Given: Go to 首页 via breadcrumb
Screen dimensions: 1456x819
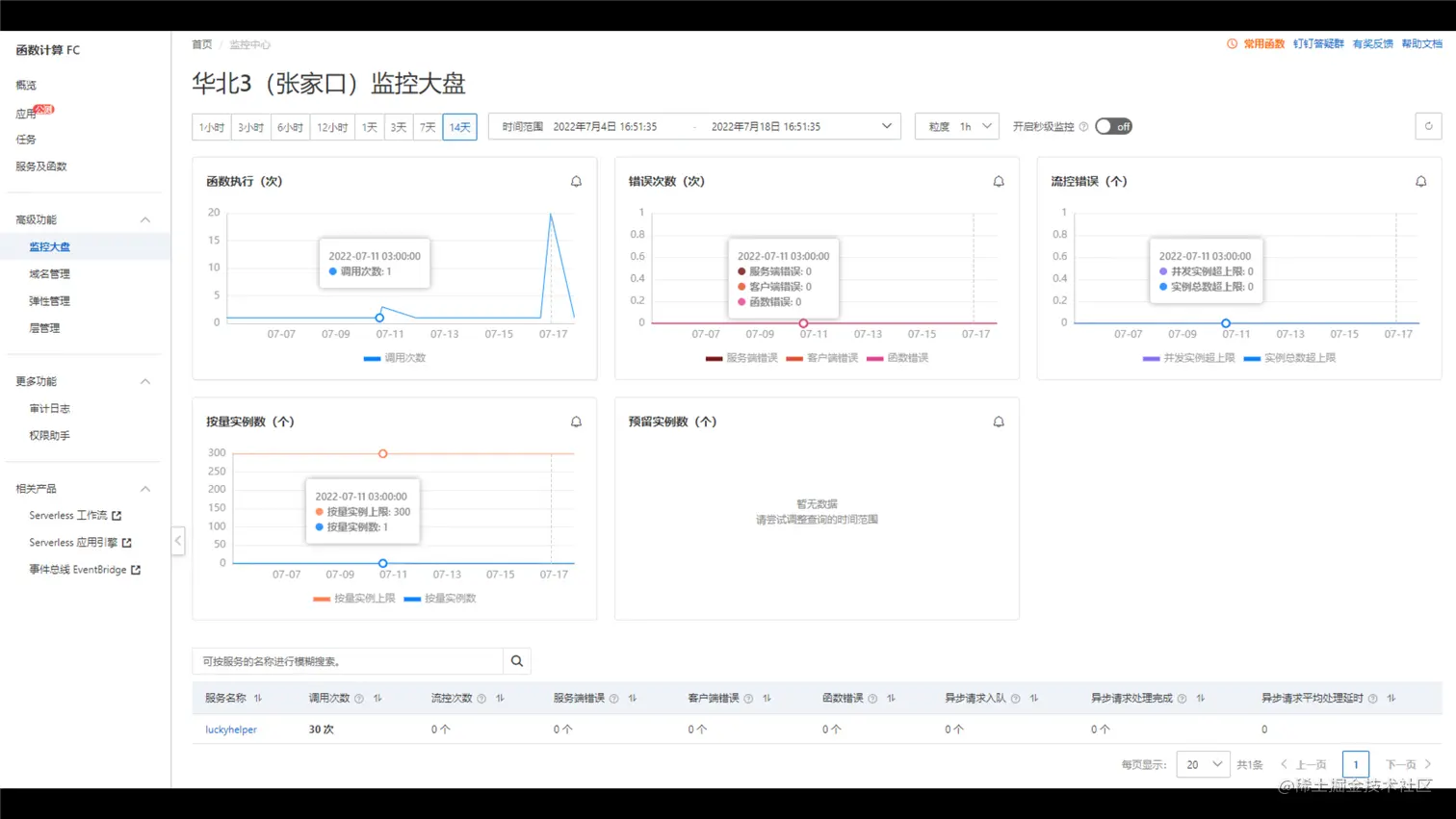Looking at the screenshot, I should [x=201, y=44].
